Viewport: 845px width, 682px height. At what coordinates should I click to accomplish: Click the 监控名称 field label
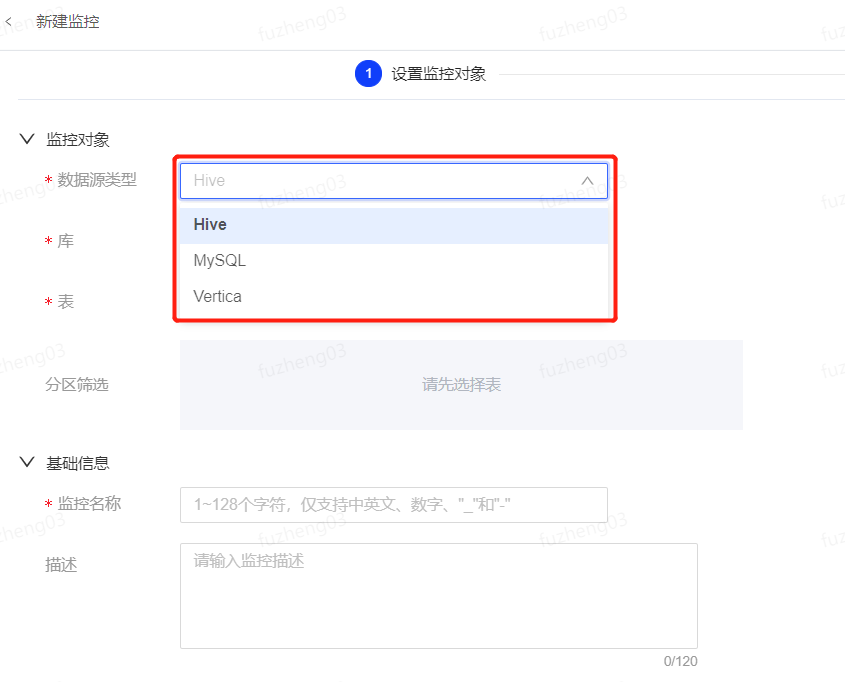pos(89,504)
